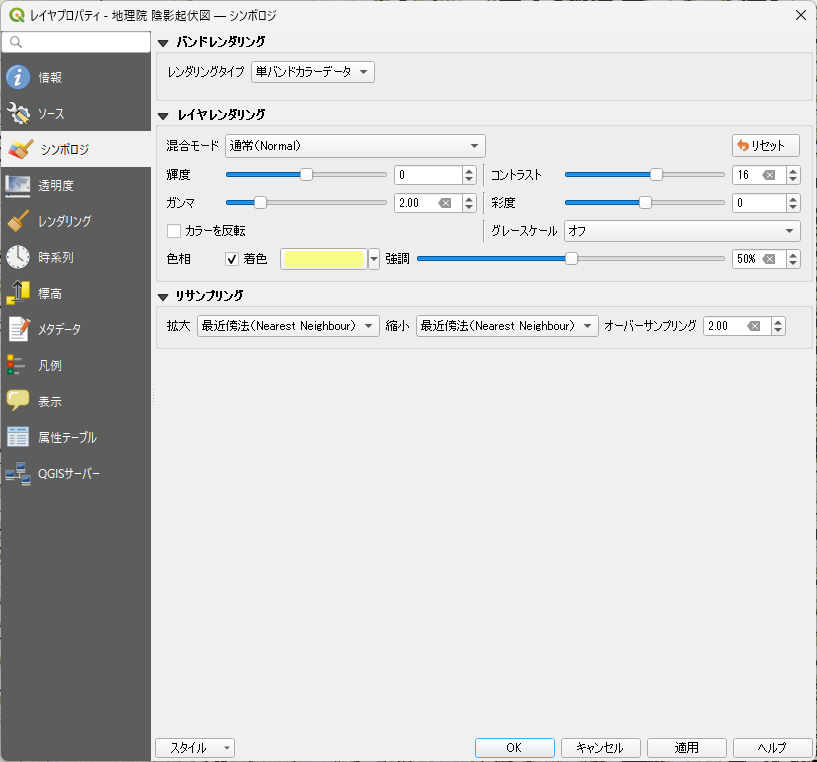817x762 pixels.
Task: Clear the ガンマ value with its clear icon
Action: pyautogui.click(x=445, y=203)
